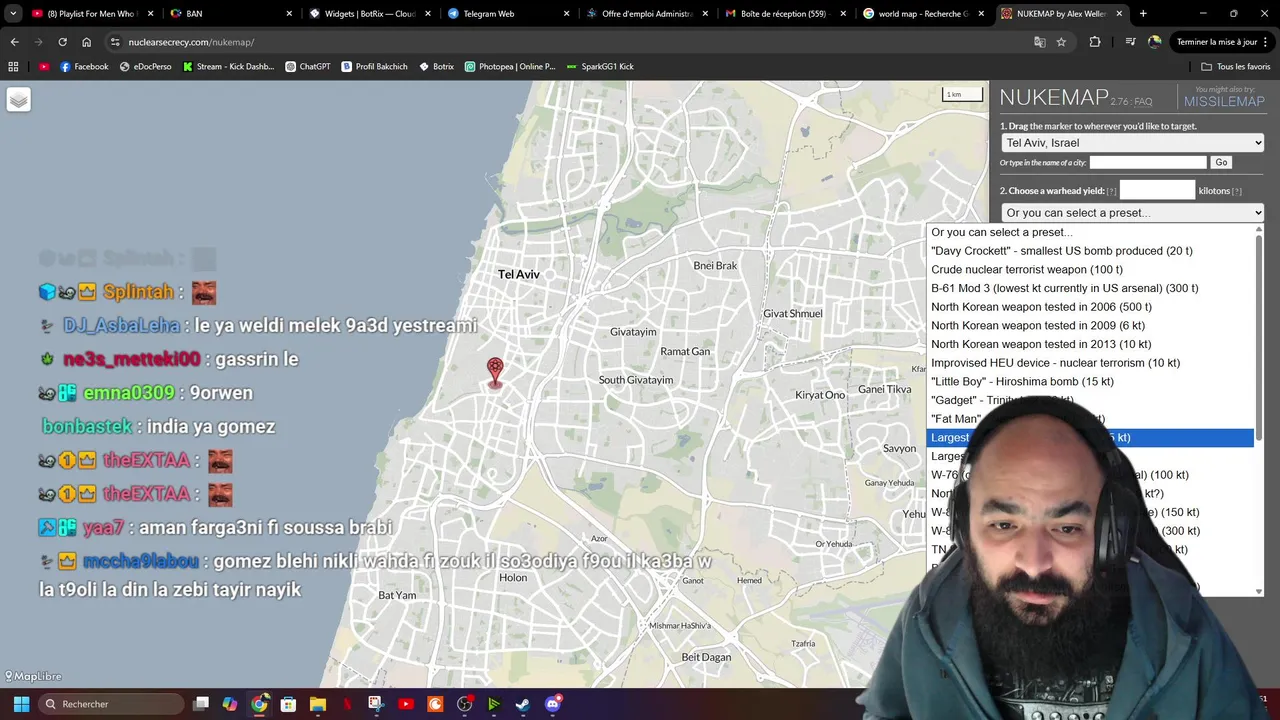
Task: Open the Tel Aviv, Israel city dropdown
Action: coord(1132,143)
